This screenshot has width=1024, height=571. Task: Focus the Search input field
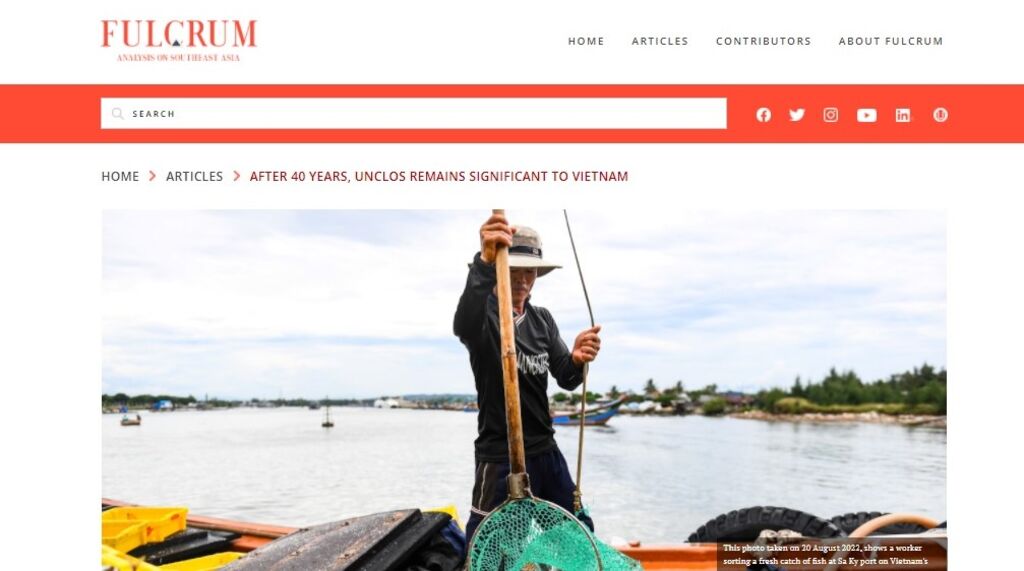pyautogui.click(x=413, y=114)
